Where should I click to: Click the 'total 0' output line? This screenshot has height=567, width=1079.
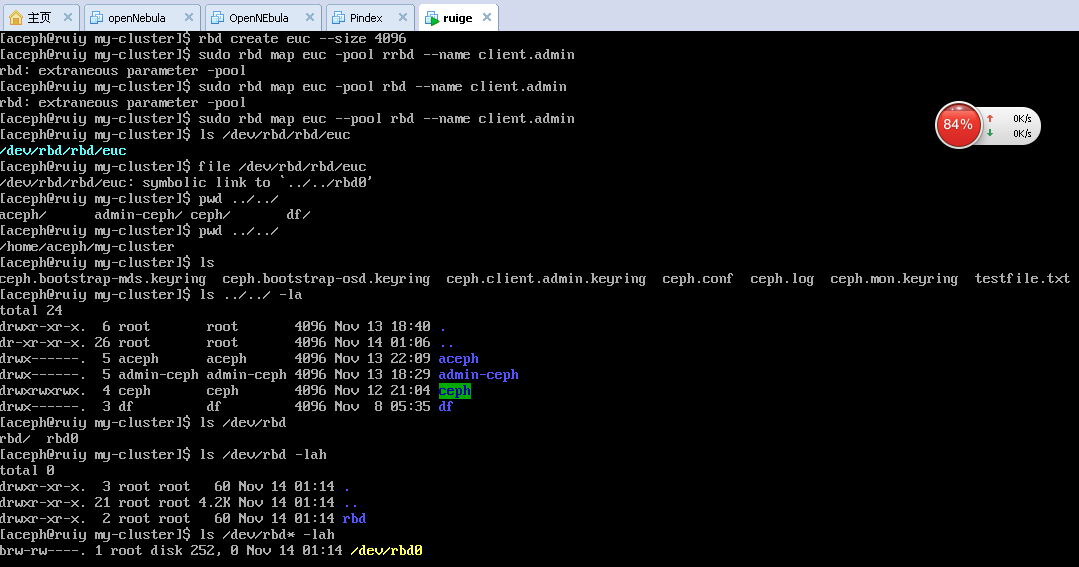(28, 471)
